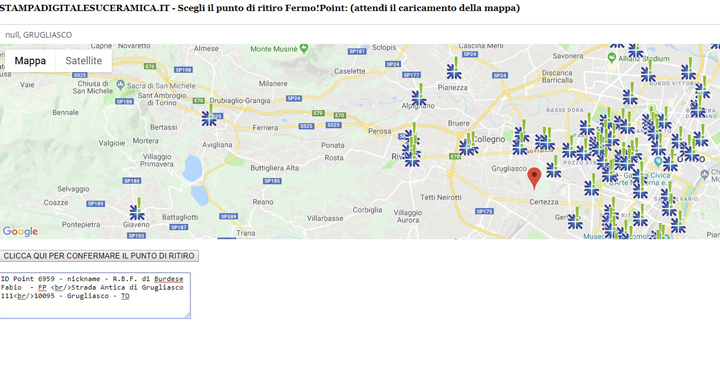This screenshot has height=385, width=720.
Task: Click the Allianz Stadium place icon
Action: (x=612, y=57)
